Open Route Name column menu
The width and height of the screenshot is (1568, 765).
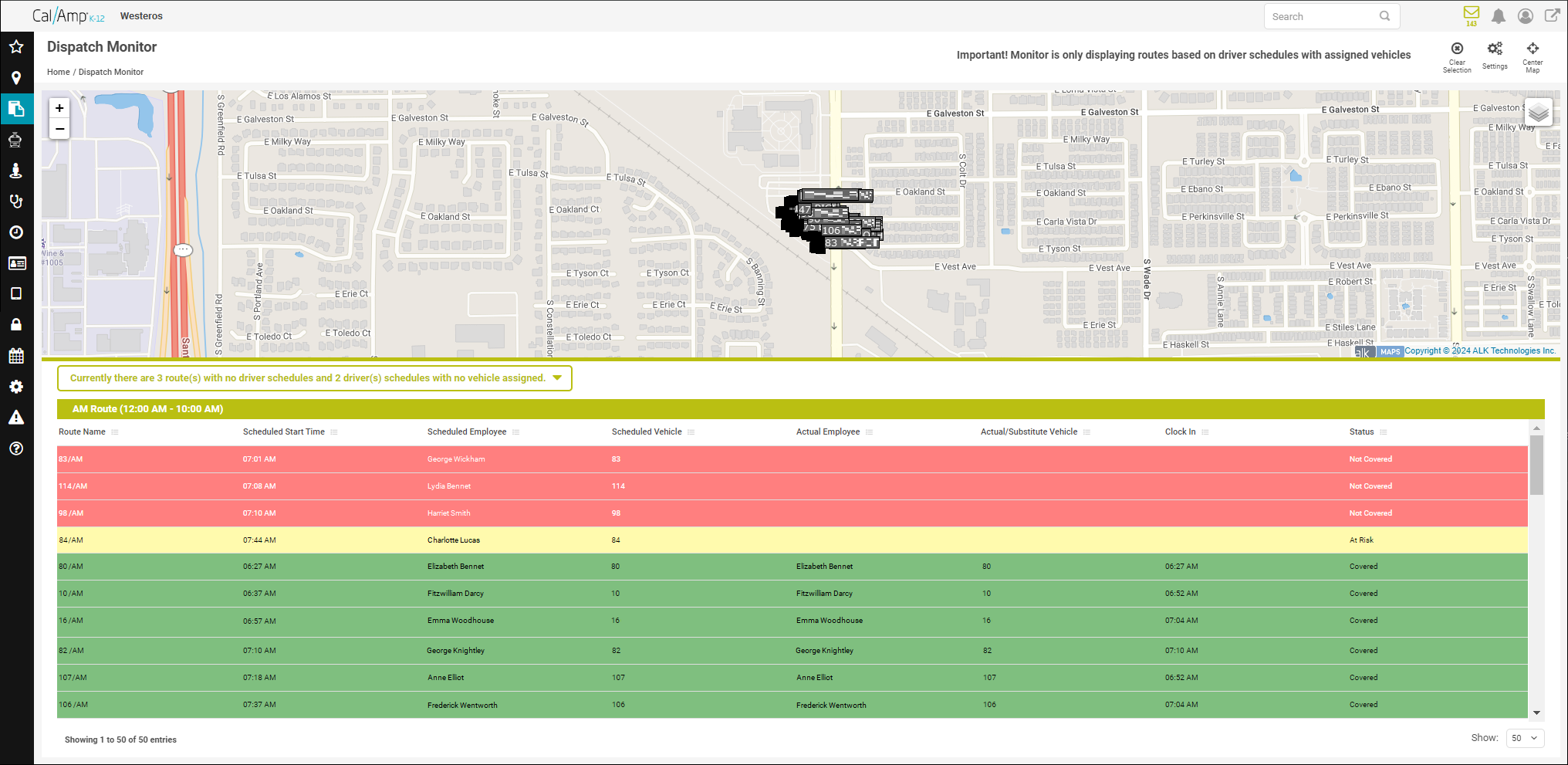click(115, 432)
